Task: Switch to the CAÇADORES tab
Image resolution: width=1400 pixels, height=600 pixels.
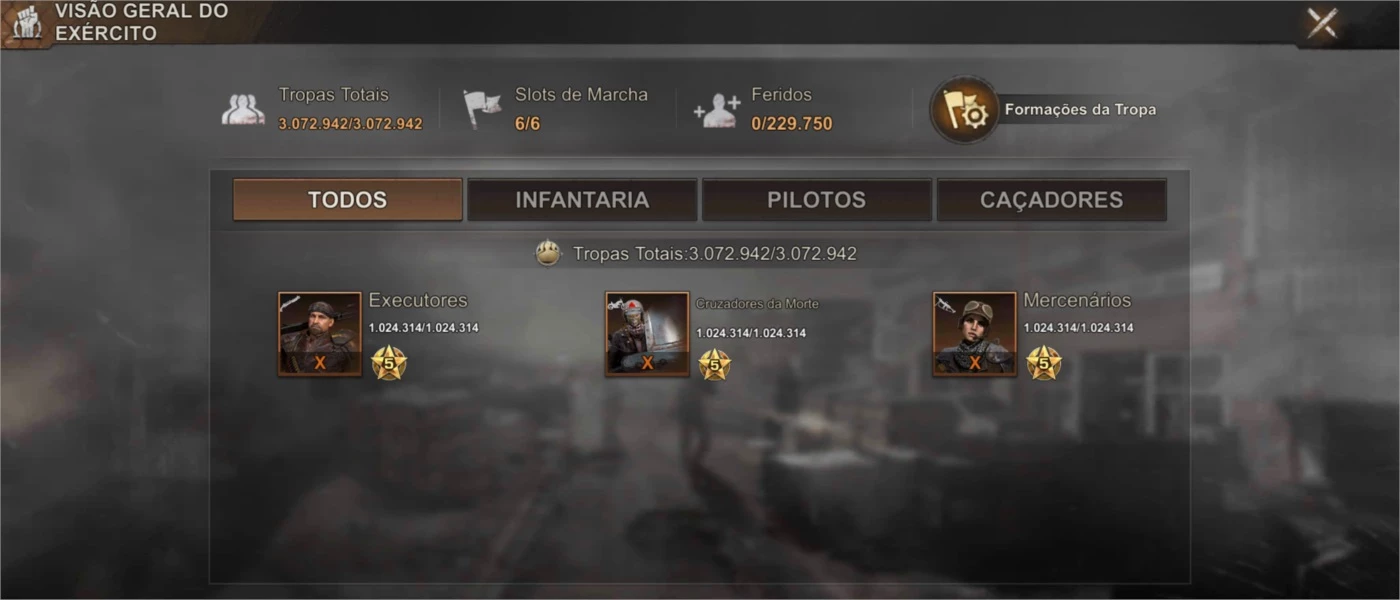Action: point(1052,200)
